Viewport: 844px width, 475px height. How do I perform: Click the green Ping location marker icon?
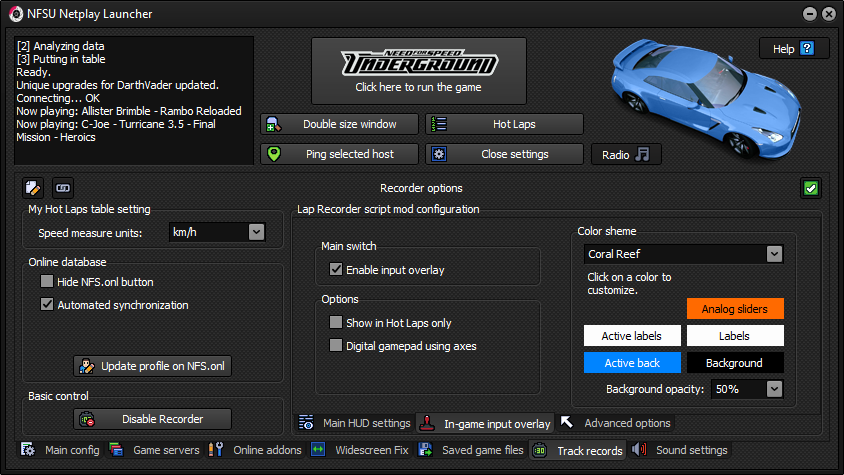pos(274,155)
